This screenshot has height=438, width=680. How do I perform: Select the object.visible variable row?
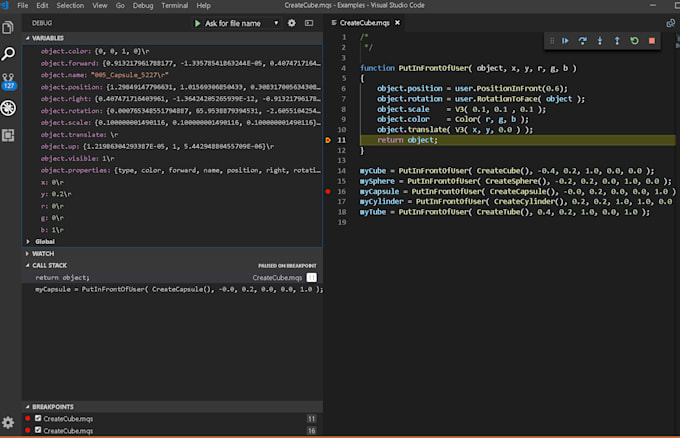pos(173,159)
